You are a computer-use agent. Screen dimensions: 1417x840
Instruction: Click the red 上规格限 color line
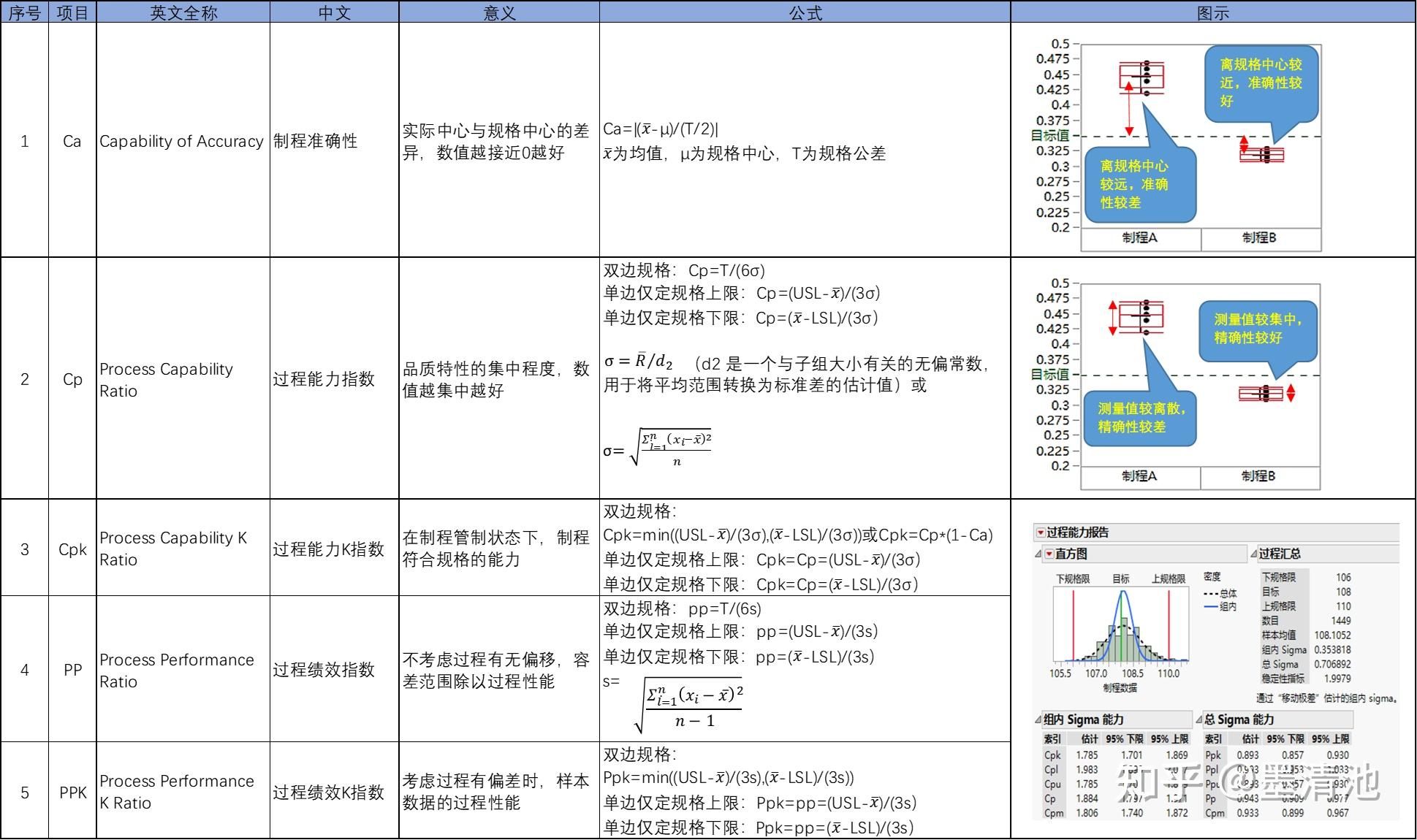click(1169, 625)
